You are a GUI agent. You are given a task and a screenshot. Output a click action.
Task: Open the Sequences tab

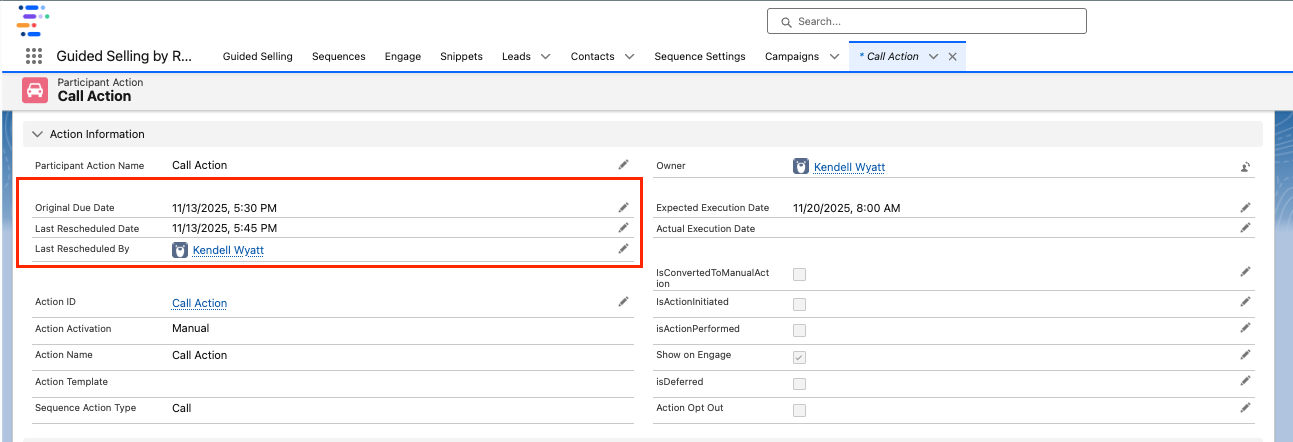[339, 56]
